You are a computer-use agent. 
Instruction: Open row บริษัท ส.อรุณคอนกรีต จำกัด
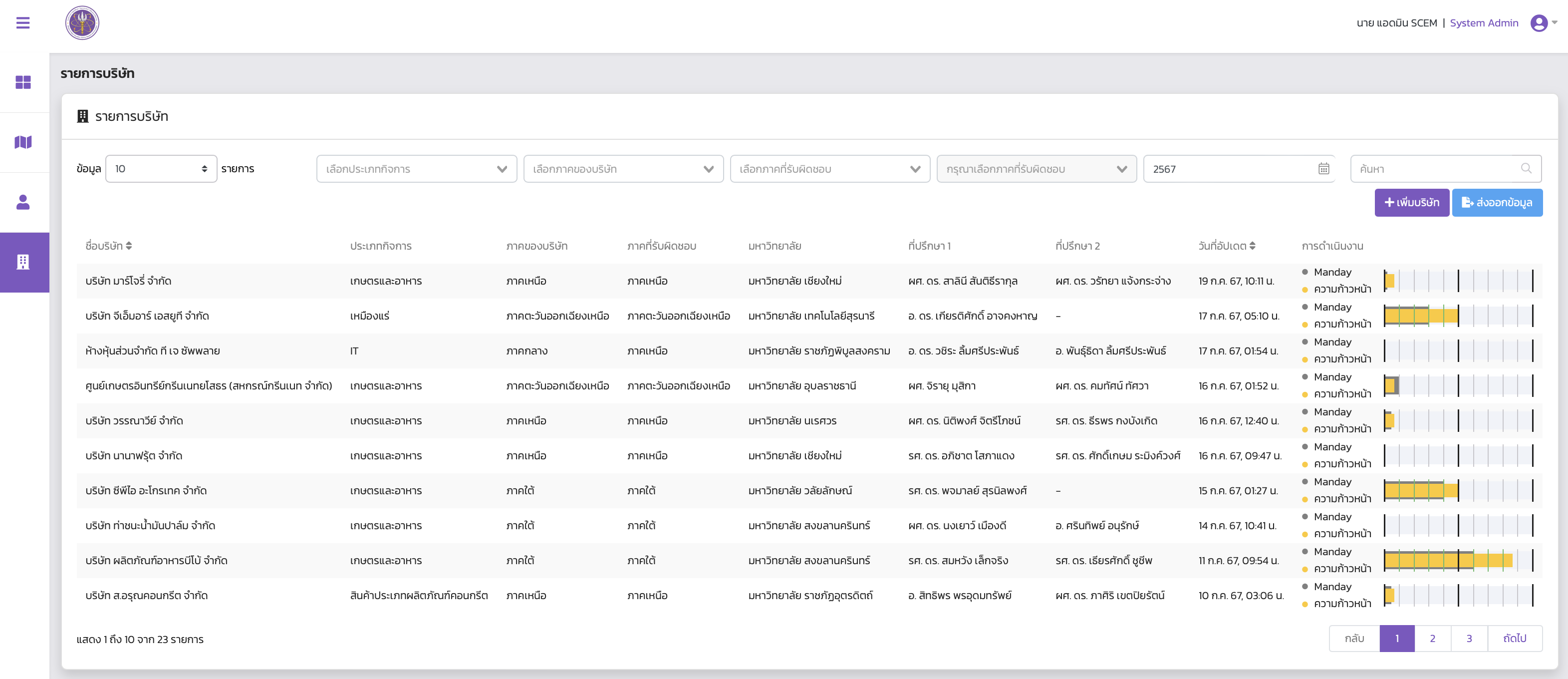click(x=809, y=595)
